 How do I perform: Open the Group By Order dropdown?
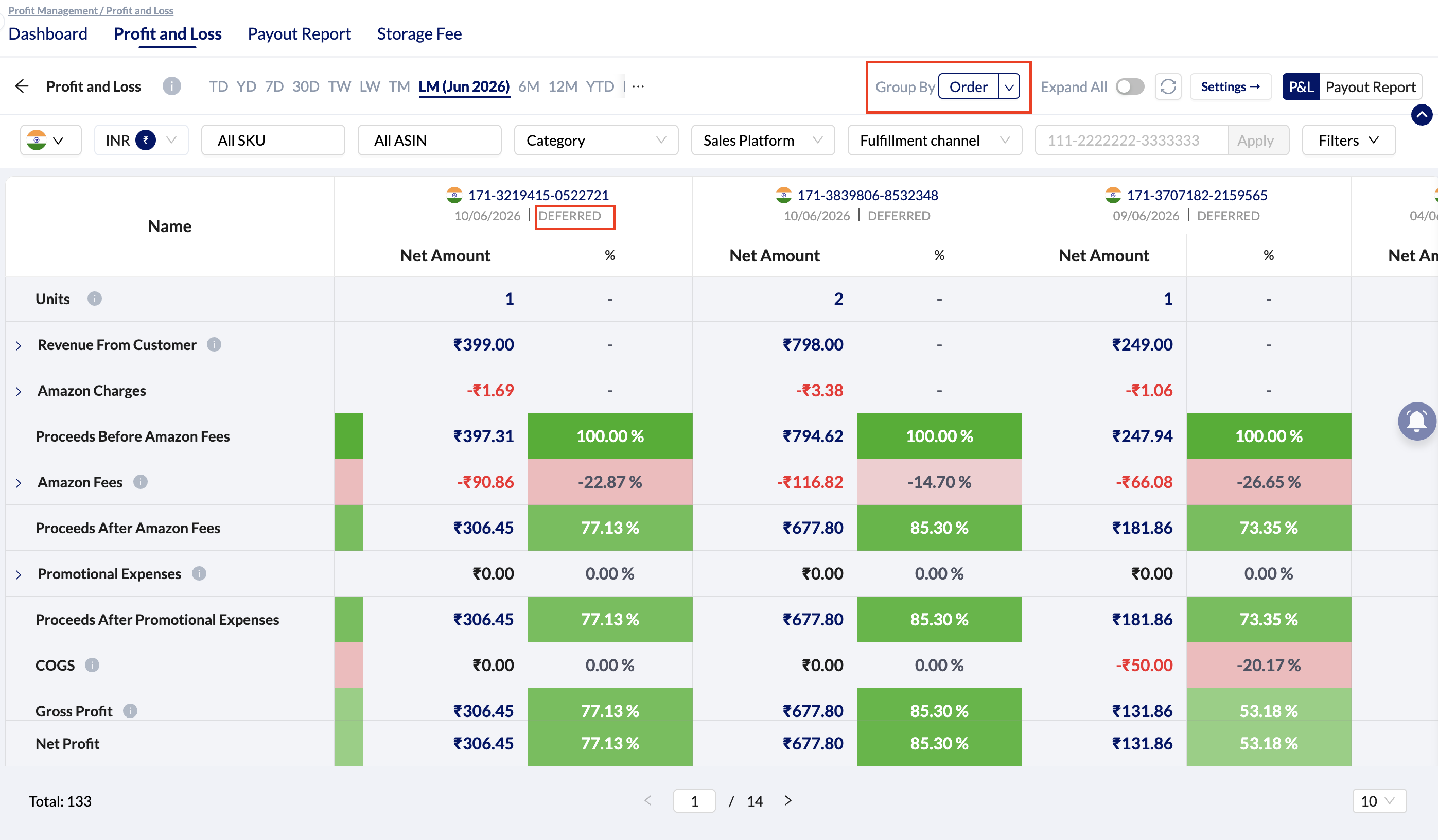tap(978, 87)
